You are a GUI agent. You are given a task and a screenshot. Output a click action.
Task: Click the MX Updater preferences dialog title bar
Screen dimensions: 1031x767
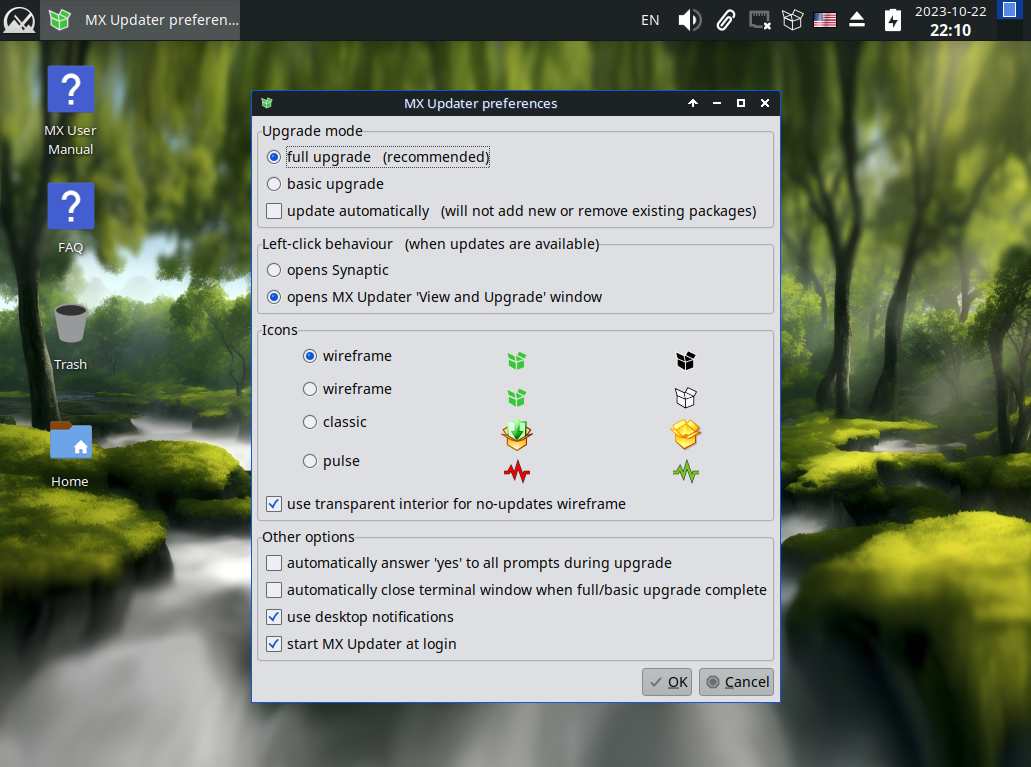480,103
